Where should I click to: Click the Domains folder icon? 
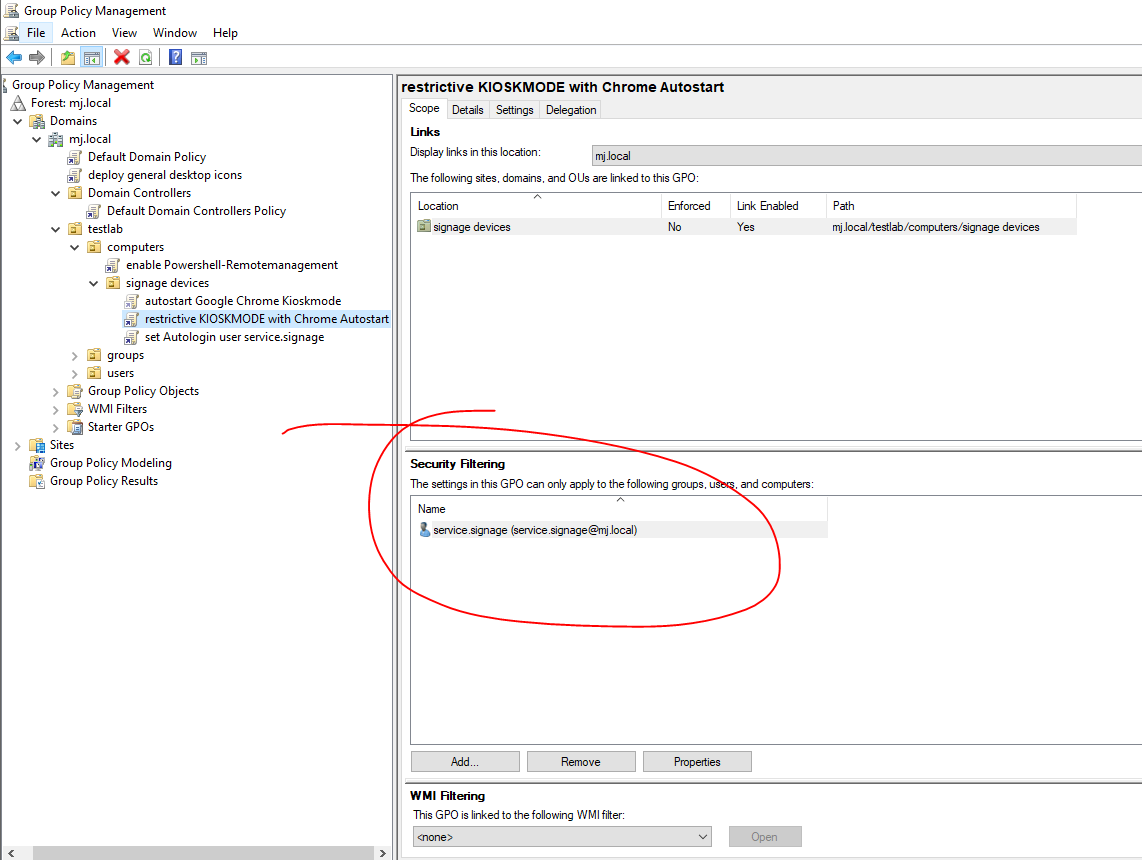37,121
